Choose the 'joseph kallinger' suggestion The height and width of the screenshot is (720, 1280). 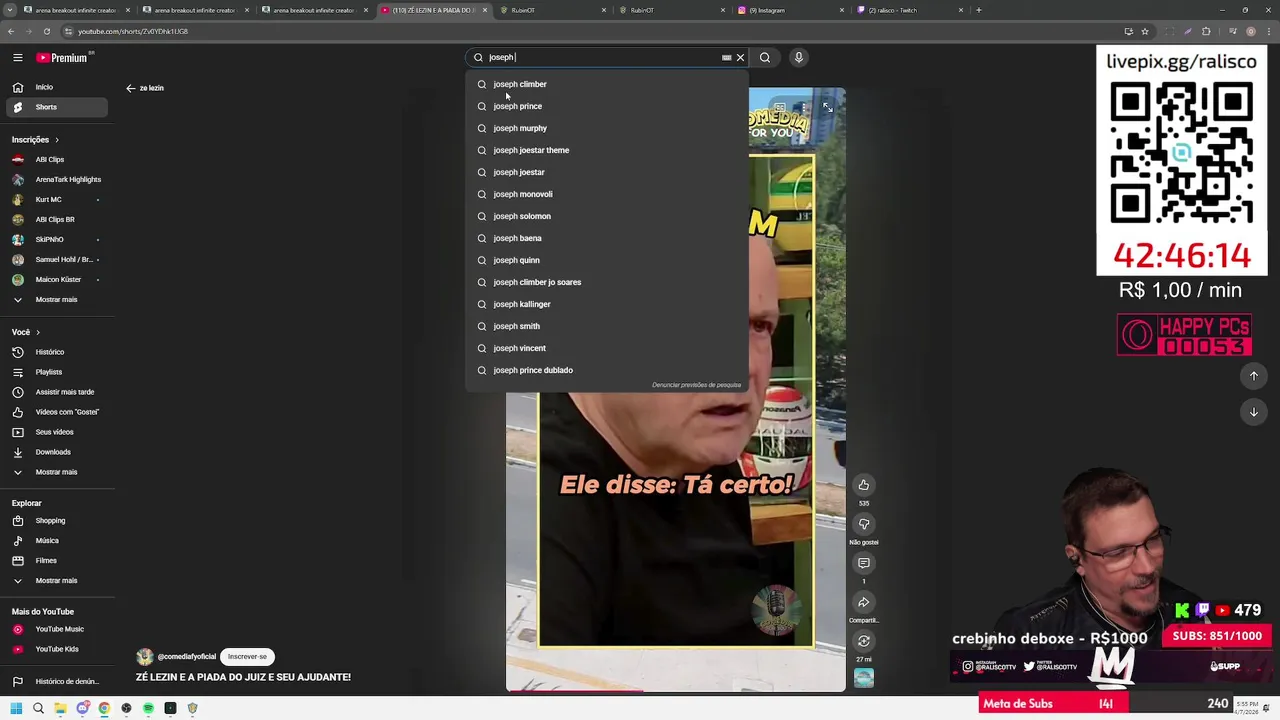(607, 304)
